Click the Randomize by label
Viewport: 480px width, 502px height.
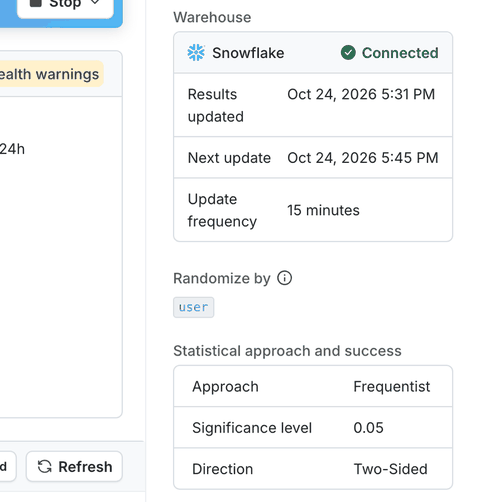tap(222, 278)
